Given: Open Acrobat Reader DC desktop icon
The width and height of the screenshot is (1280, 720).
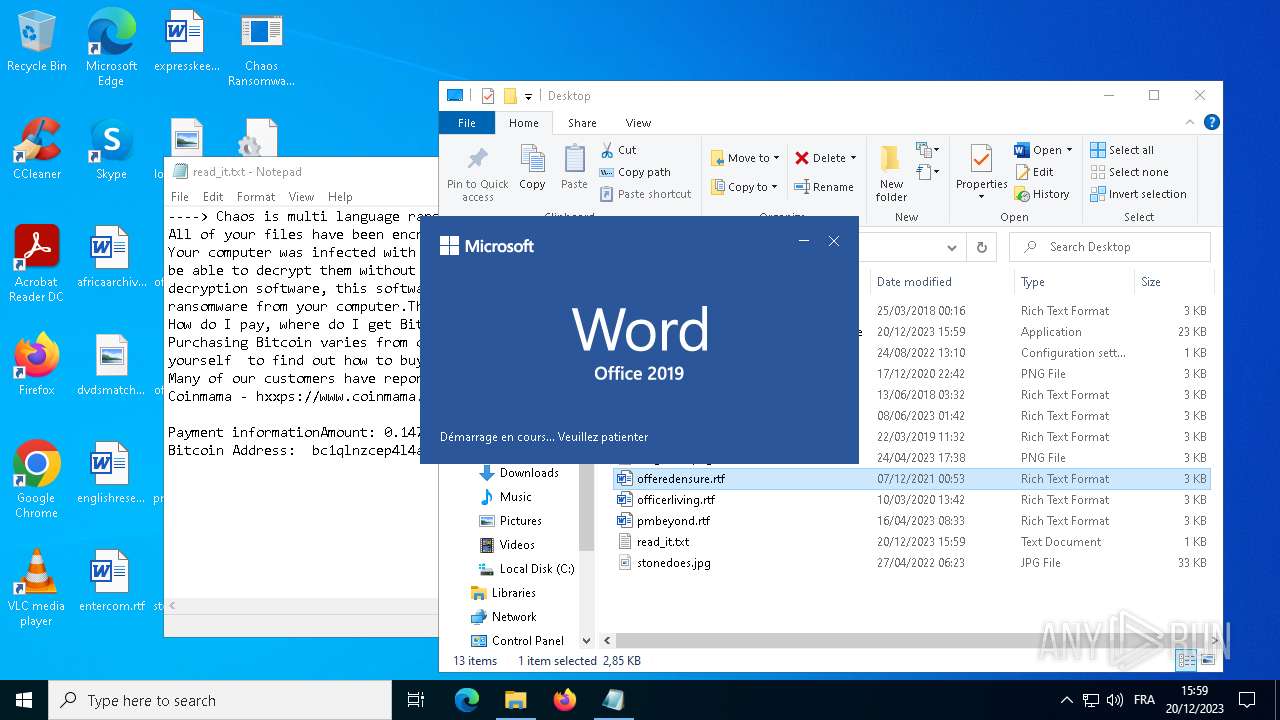Looking at the screenshot, I should point(37,265).
